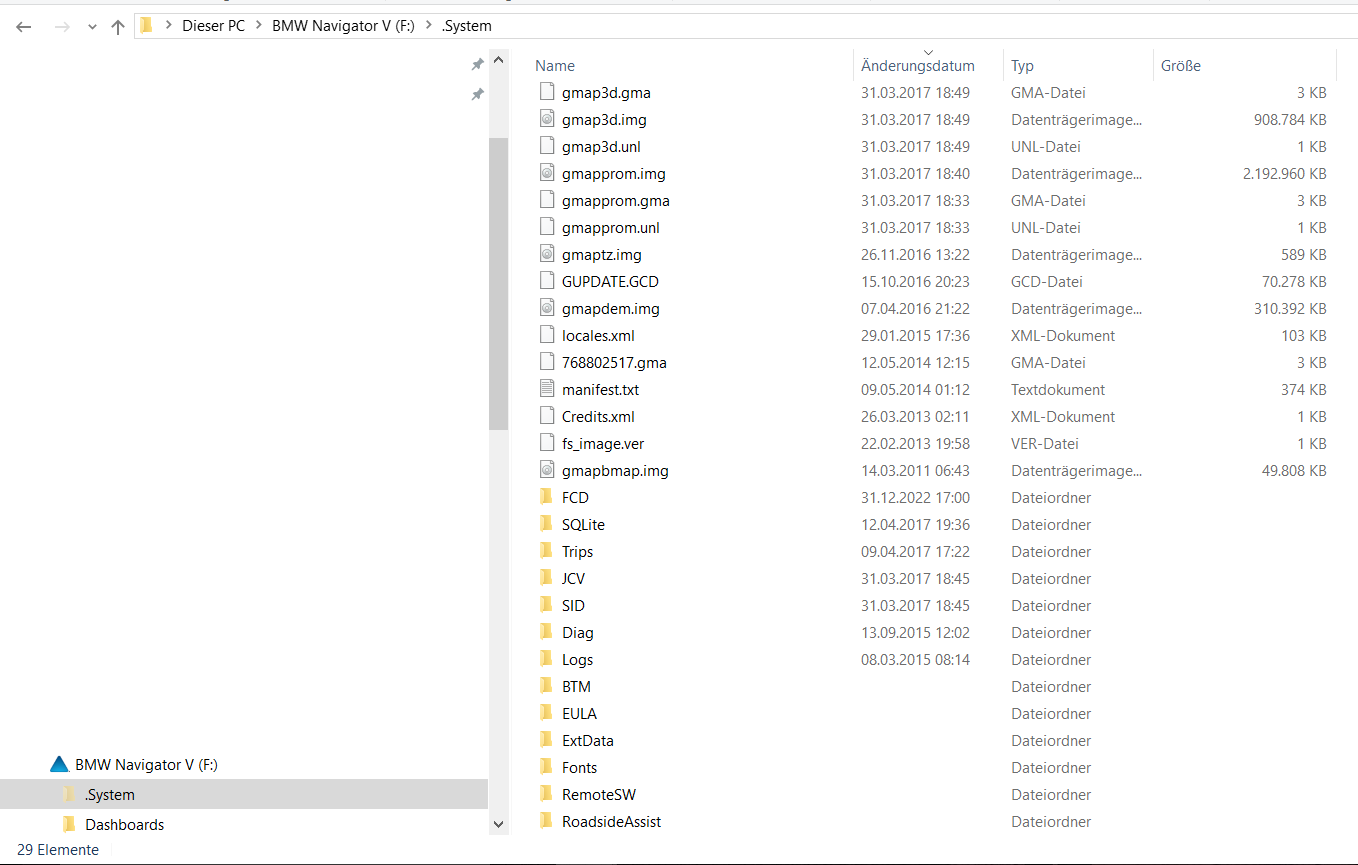Screen dimensions: 1358x865
Task: Sort by the Änderungsdatum column header
Action: pyautogui.click(x=917, y=66)
